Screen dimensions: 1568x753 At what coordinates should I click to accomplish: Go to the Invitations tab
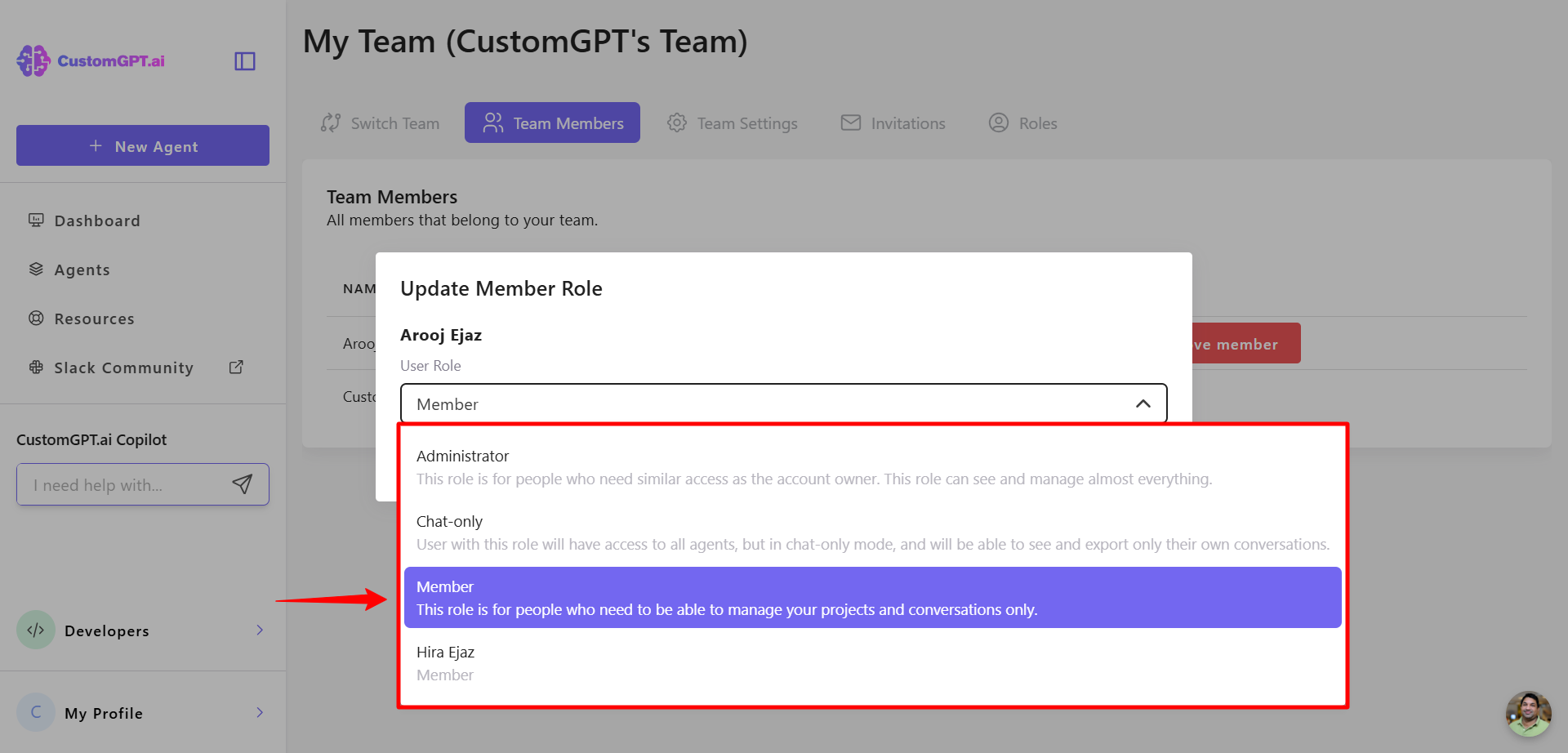893,123
